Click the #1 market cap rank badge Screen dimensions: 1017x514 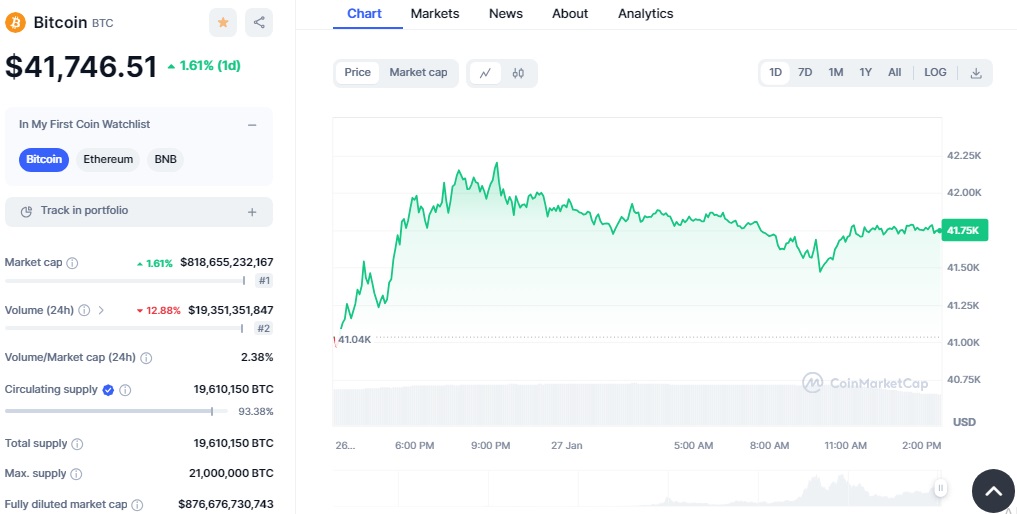tap(264, 281)
